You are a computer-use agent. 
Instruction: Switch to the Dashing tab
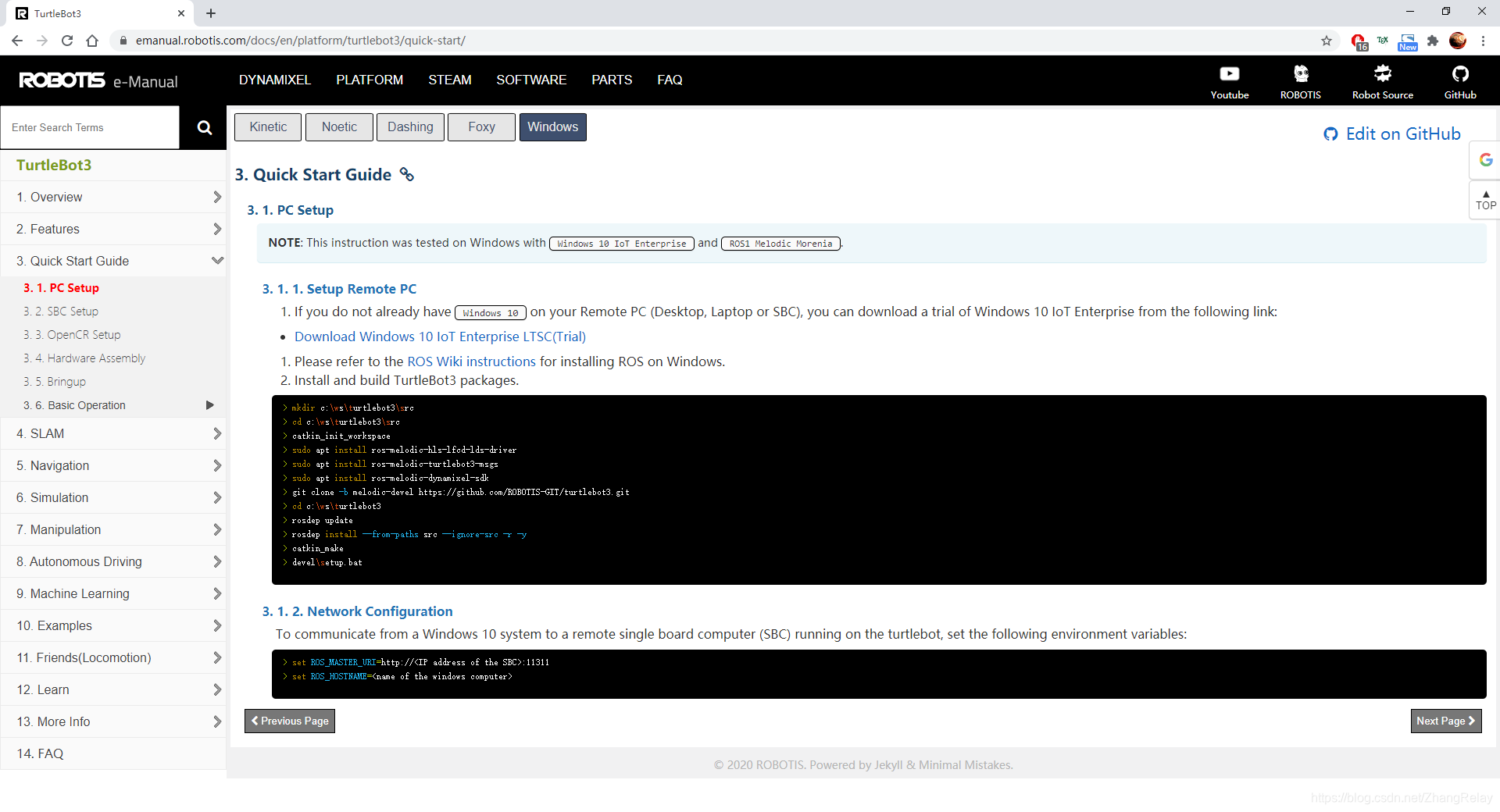click(410, 127)
